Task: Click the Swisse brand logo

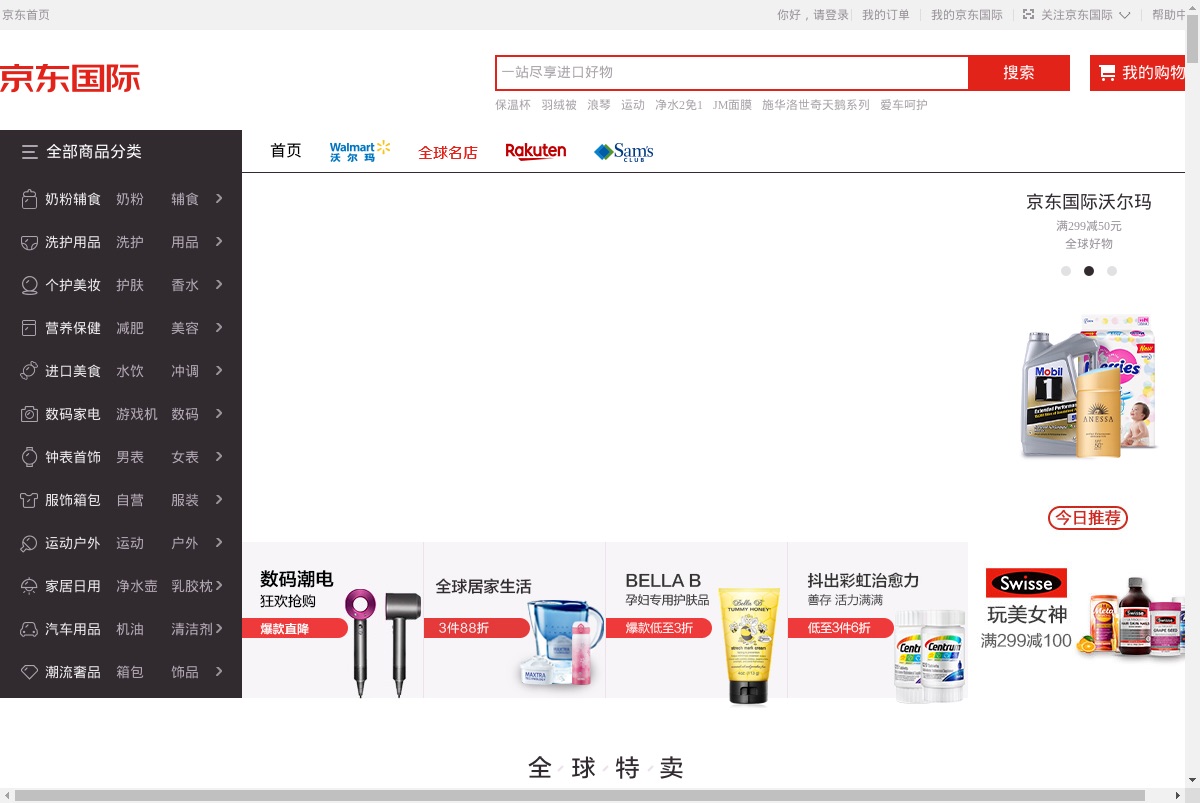Action: [x=1026, y=583]
